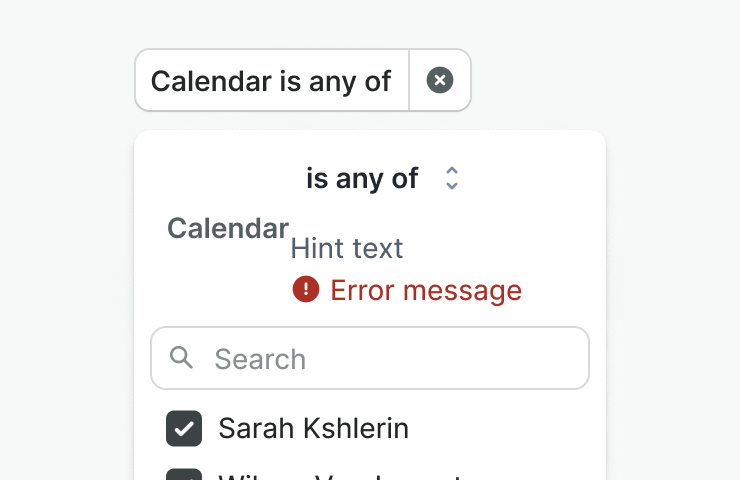740x480 pixels.
Task: Toggle the partially visible second checkbox
Action: (184, 475)
